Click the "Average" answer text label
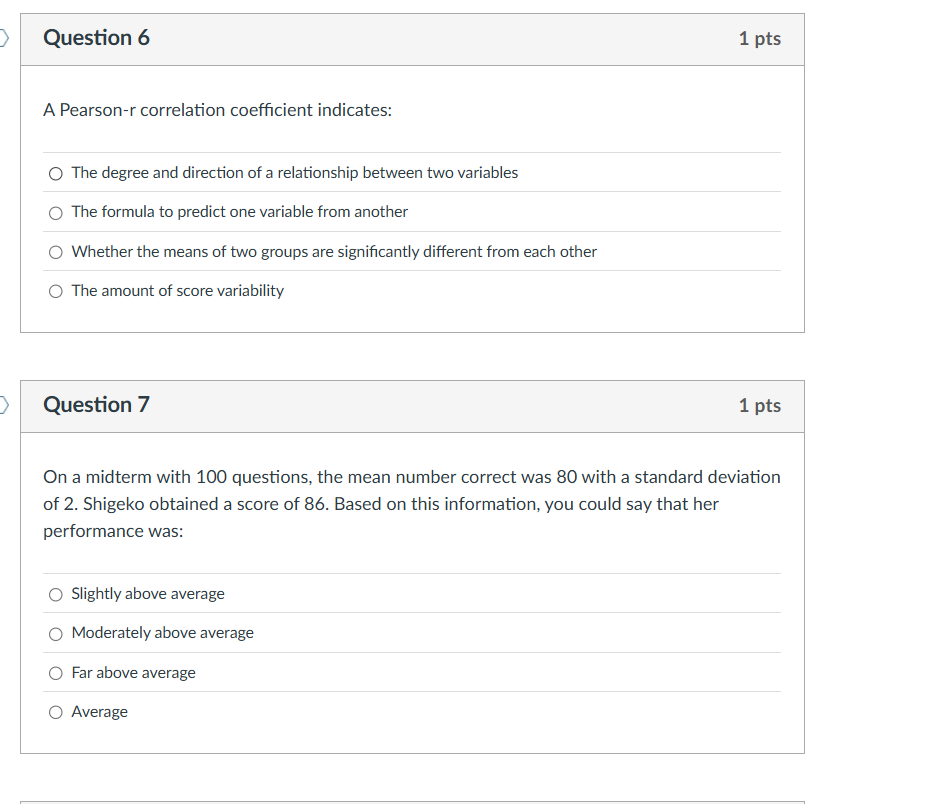The height and width of the screenshot is (804, 935). 100,712
